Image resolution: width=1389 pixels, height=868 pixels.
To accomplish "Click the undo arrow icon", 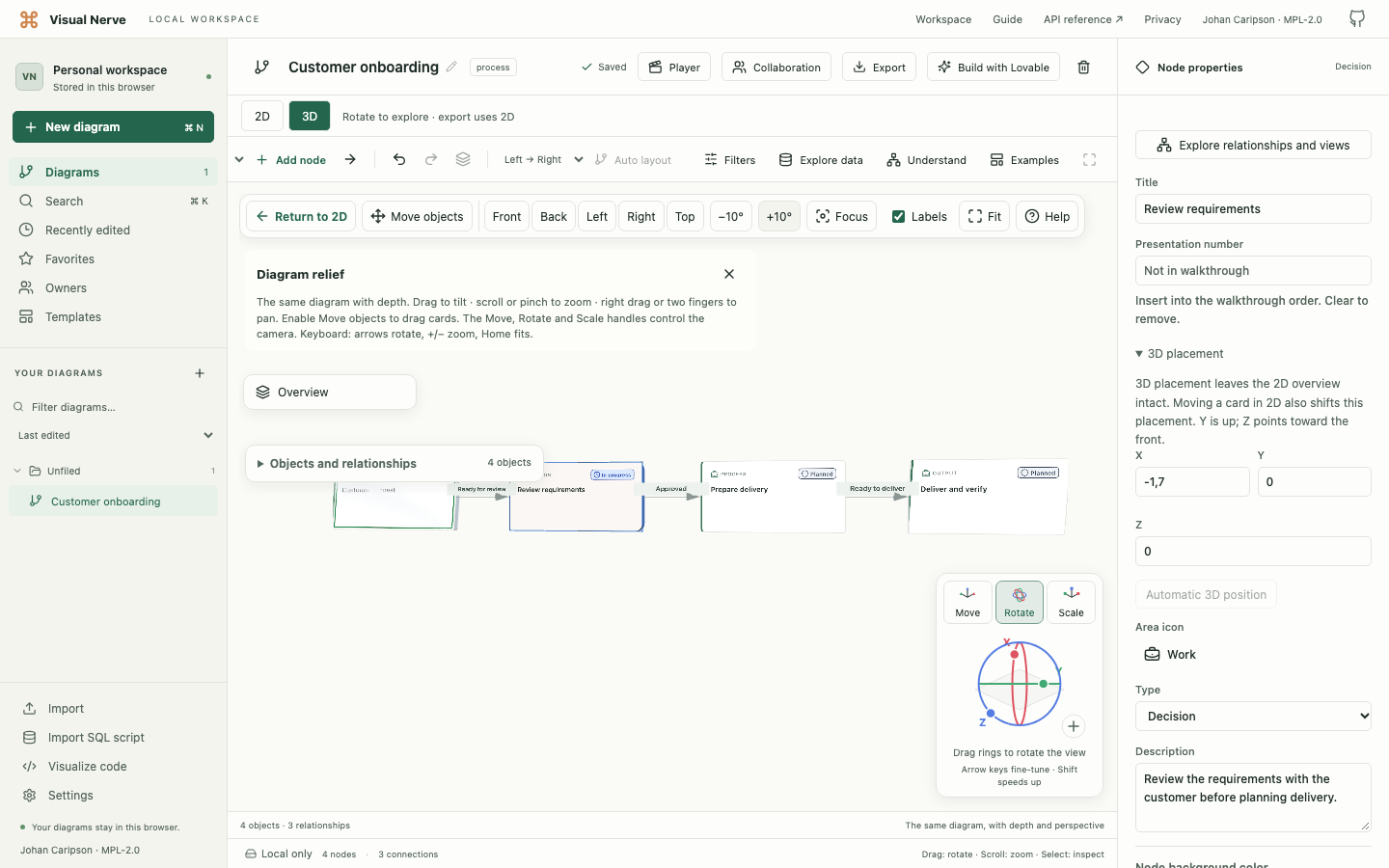I will 399,160.
